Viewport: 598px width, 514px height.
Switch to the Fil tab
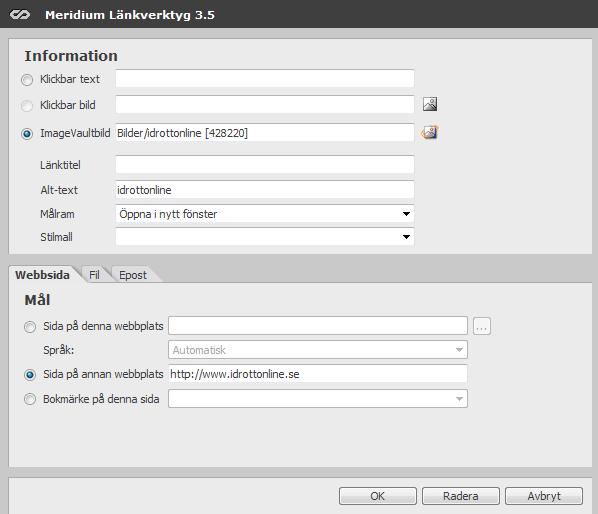click(x=94, y=275)
